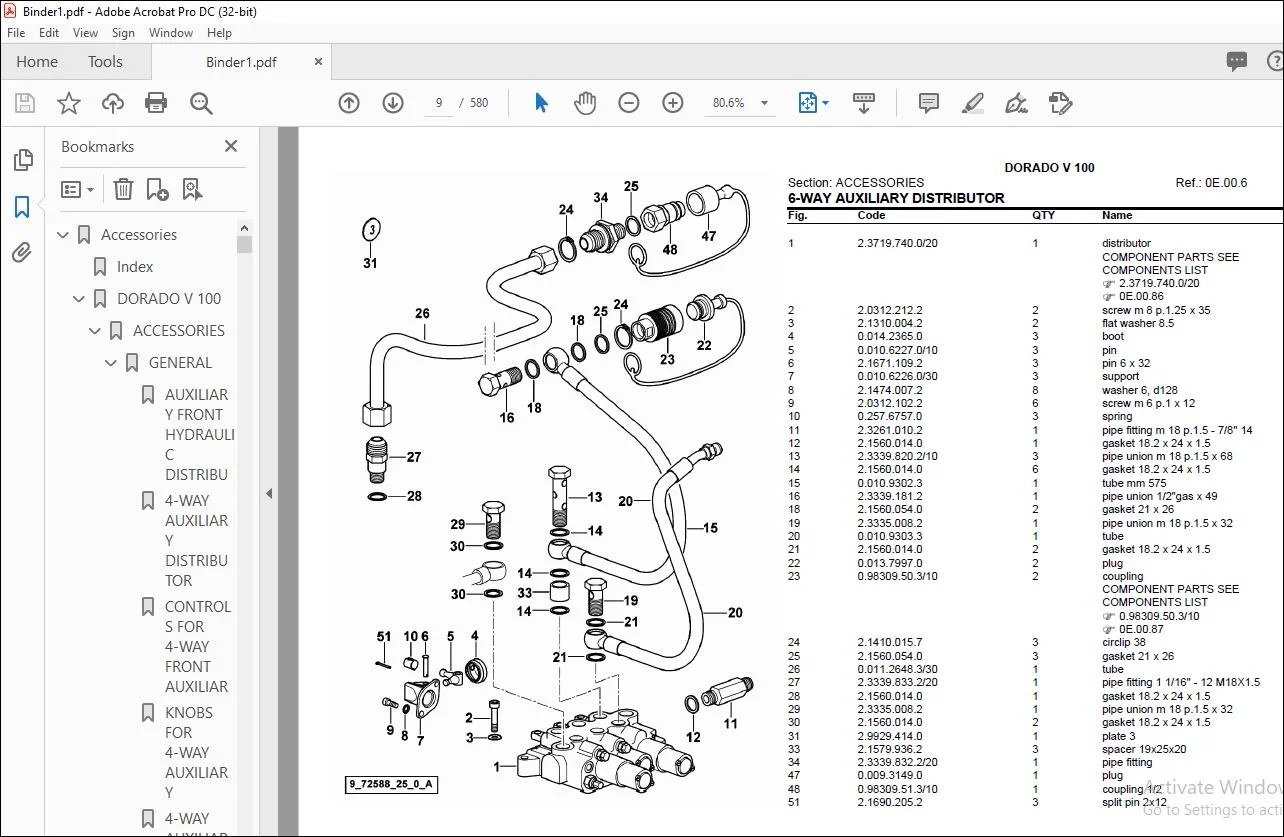Click the 'split pin 2x12' part name

pyautogui.click(x=1134, y=802)
